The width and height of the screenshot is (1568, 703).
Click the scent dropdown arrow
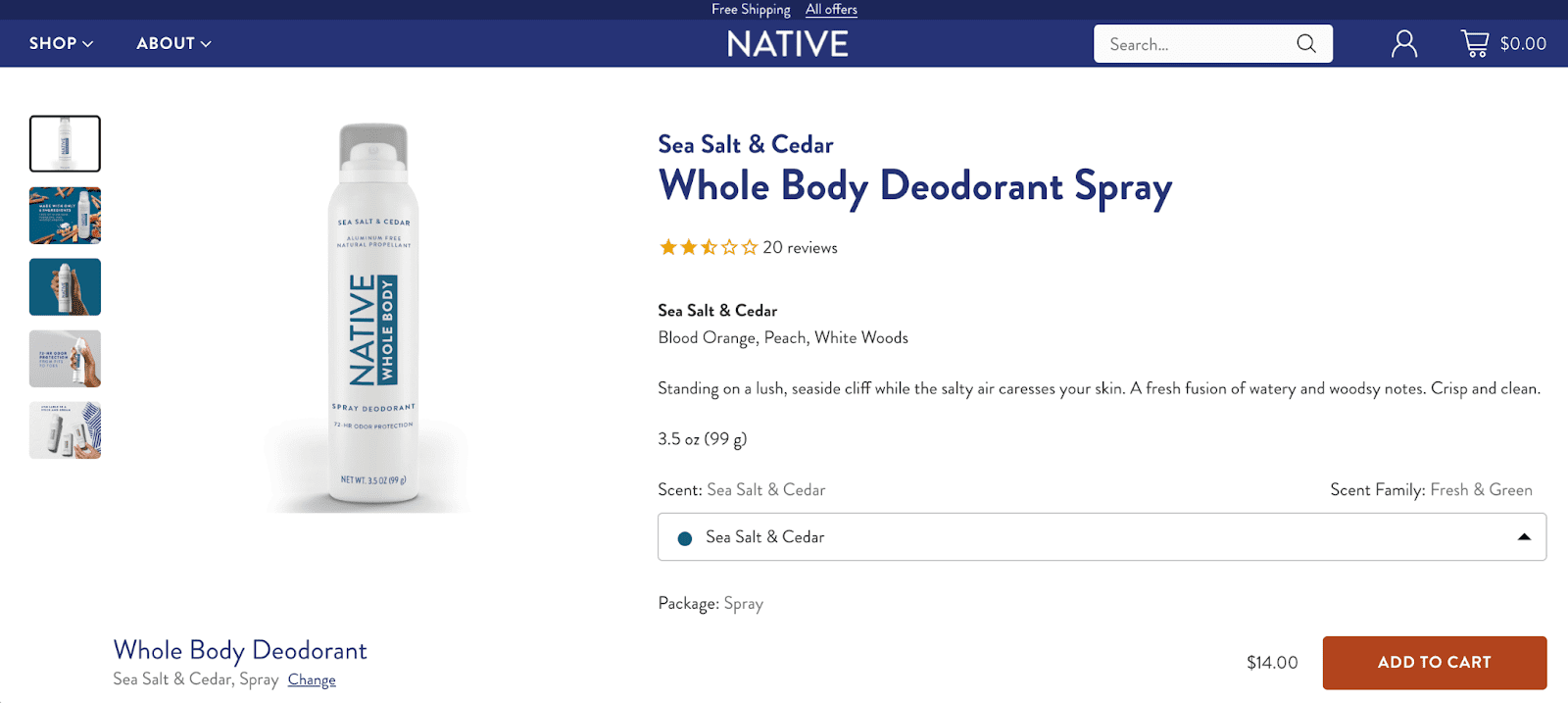point(1524,537)
